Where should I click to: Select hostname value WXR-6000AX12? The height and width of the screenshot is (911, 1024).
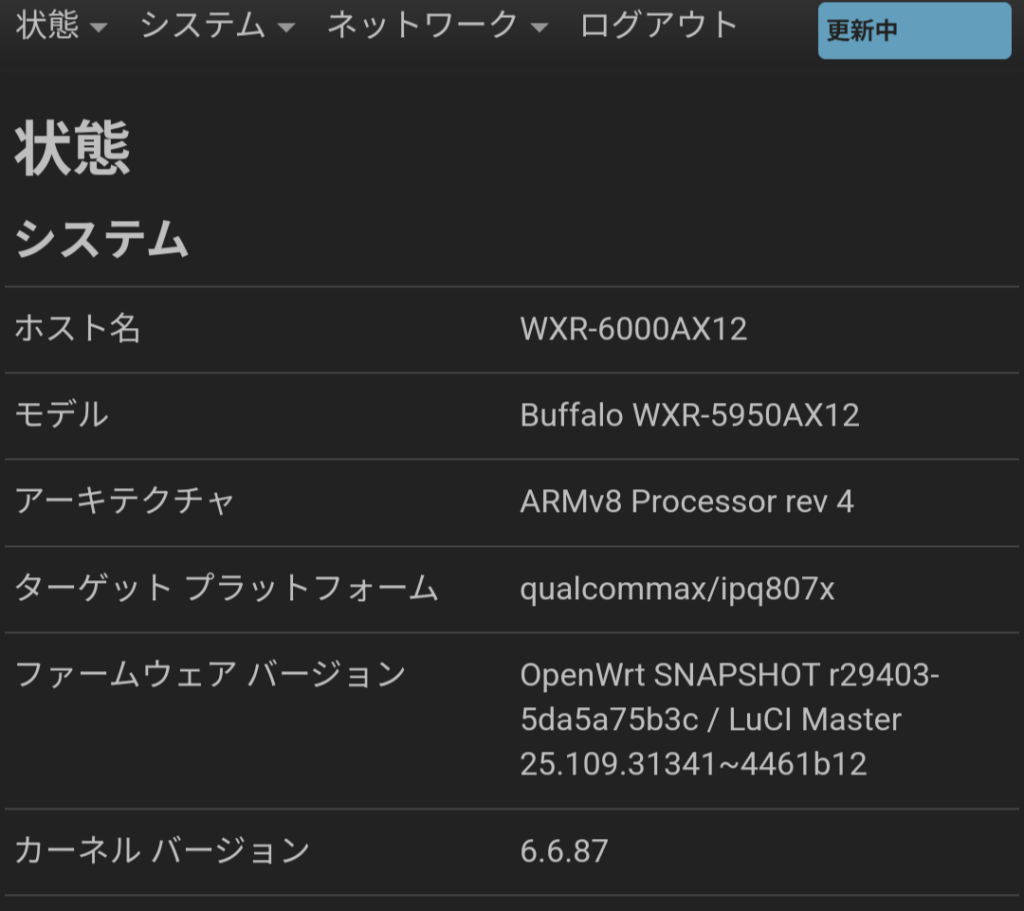[633, 329]
